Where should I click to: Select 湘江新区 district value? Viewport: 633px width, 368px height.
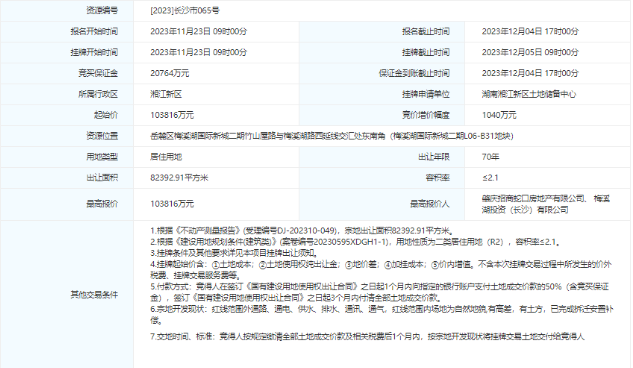166,94
